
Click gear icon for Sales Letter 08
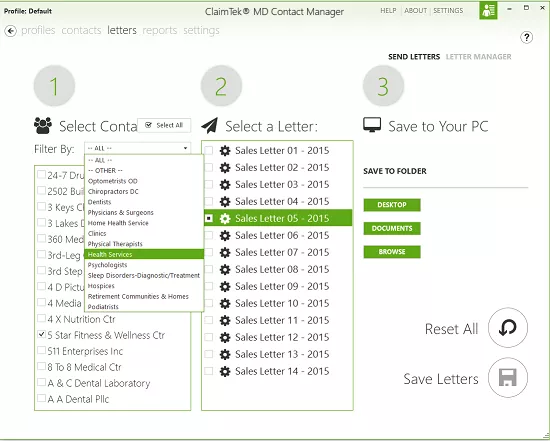(x=225, y=269)
